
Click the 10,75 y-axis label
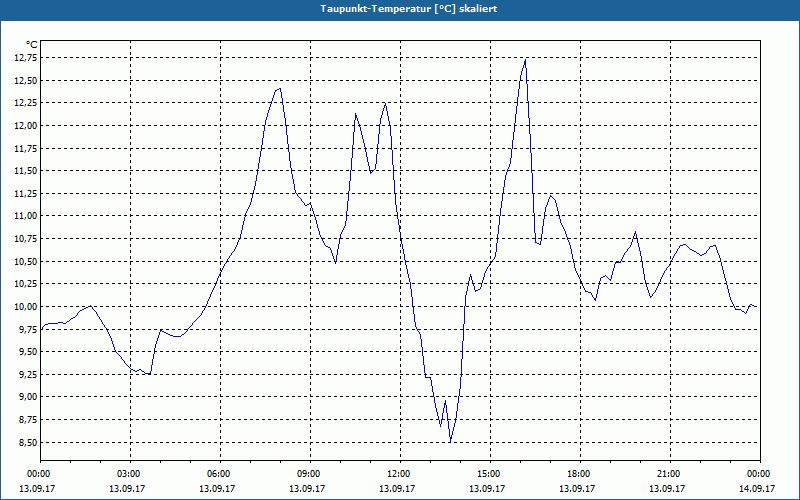(26, 238)
